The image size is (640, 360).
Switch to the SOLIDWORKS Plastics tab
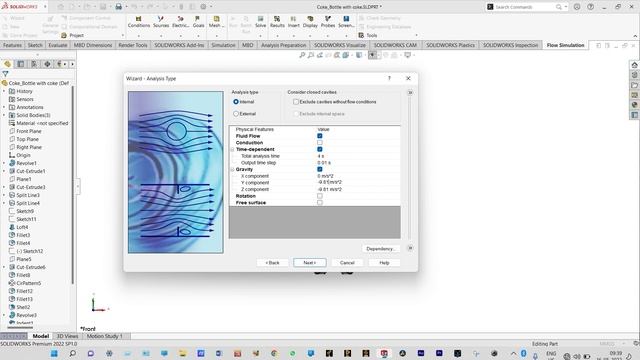[450, 45]
